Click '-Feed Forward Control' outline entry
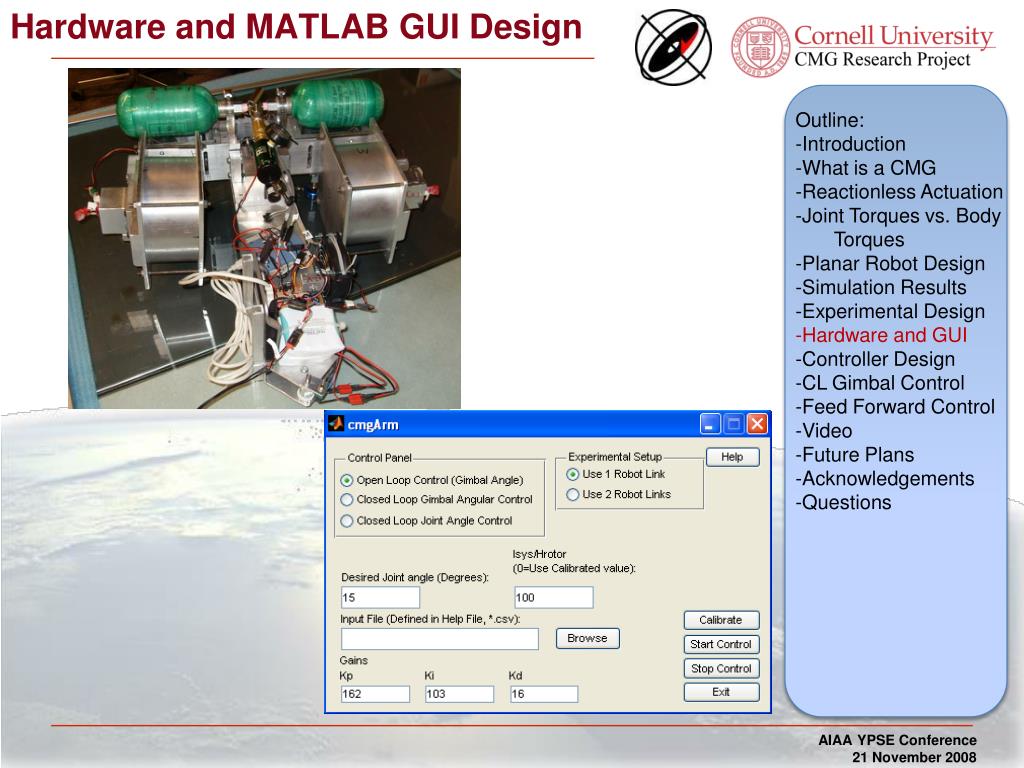 [895, 407]
